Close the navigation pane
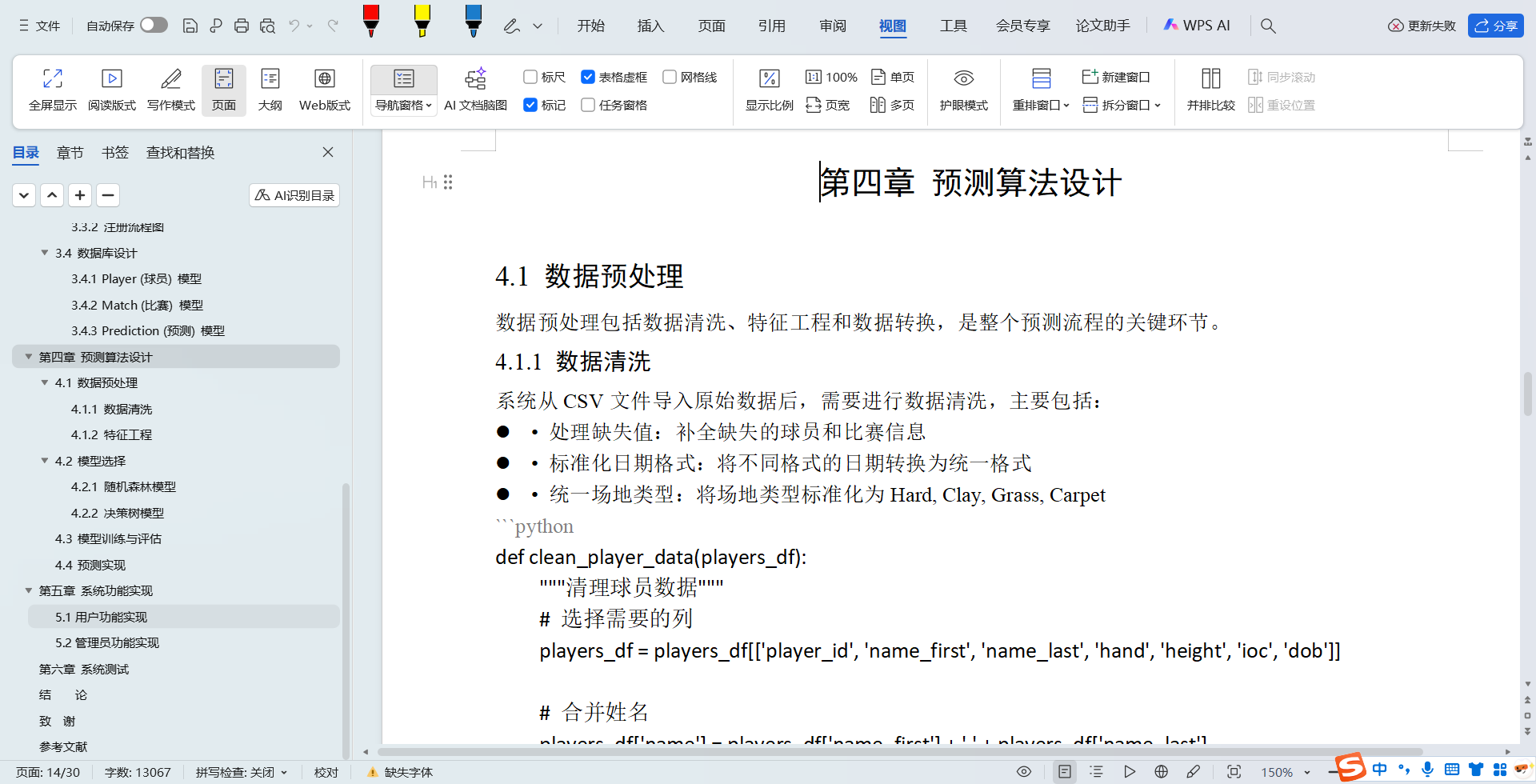 (328, 152)
